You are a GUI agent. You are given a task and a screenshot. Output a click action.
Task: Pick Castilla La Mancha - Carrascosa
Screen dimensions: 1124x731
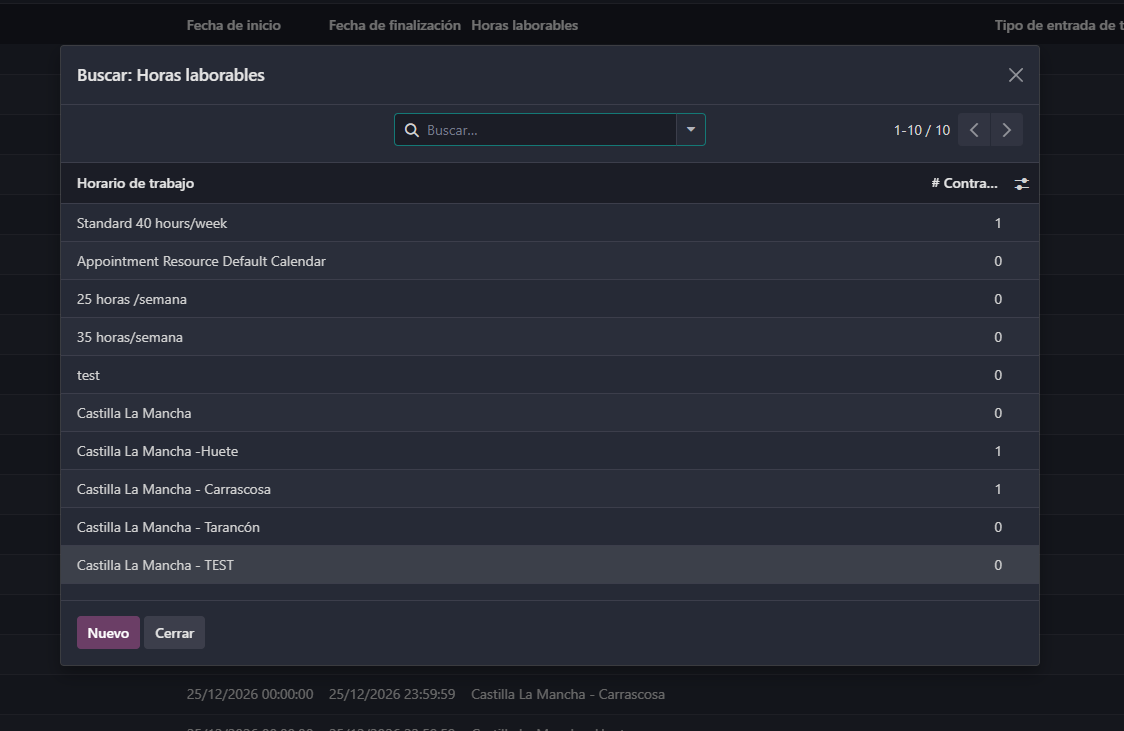click(x=174, y=489)
